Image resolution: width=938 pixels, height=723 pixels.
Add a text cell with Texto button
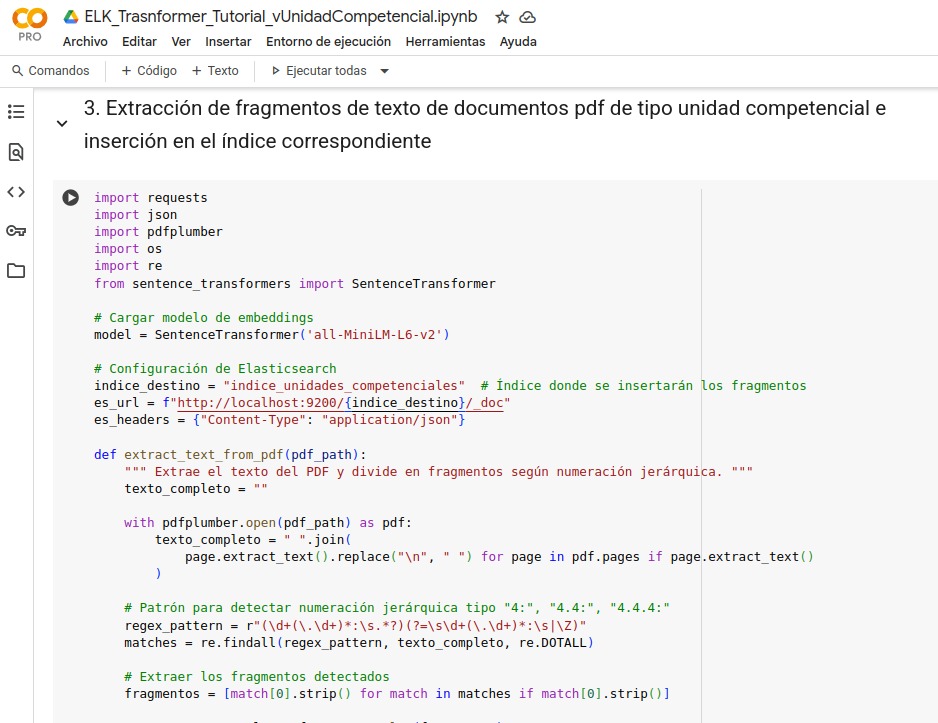215,71
